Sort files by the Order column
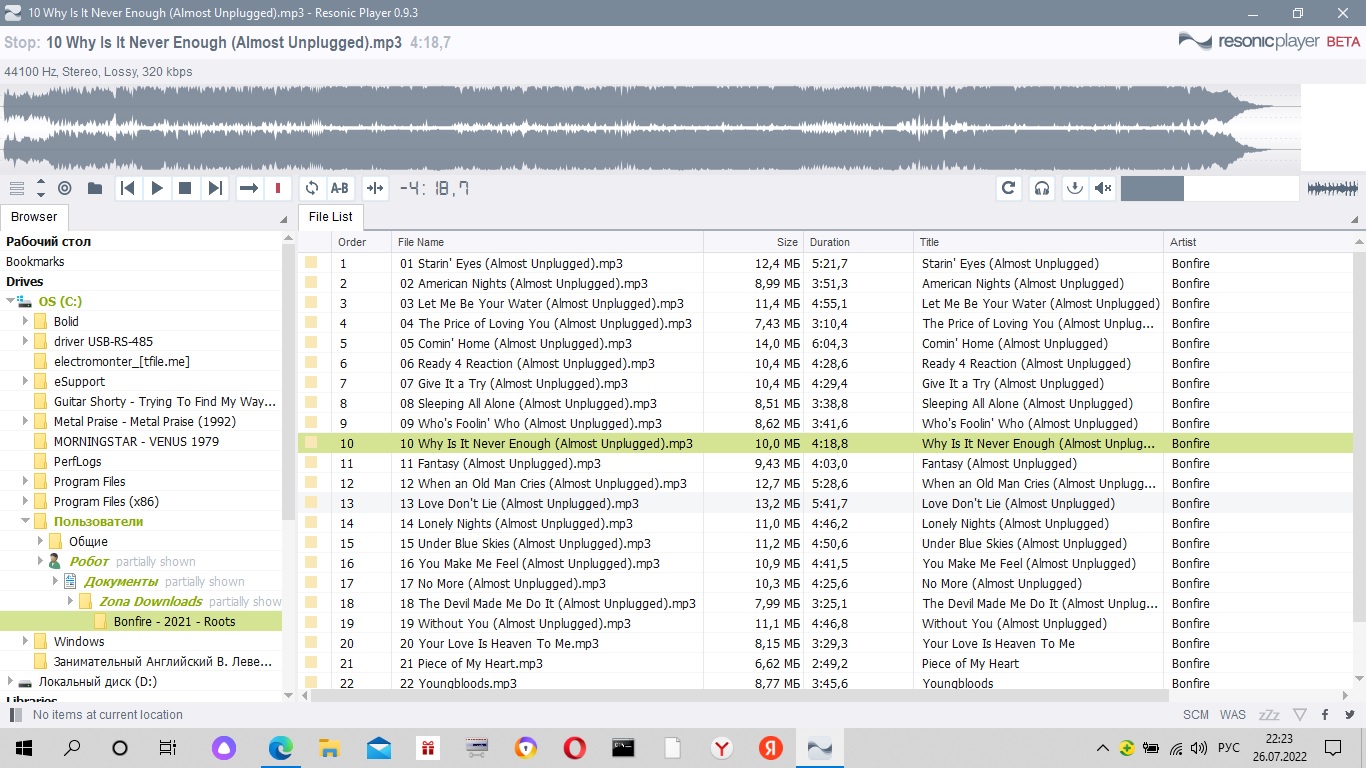 tap(361, 242)
